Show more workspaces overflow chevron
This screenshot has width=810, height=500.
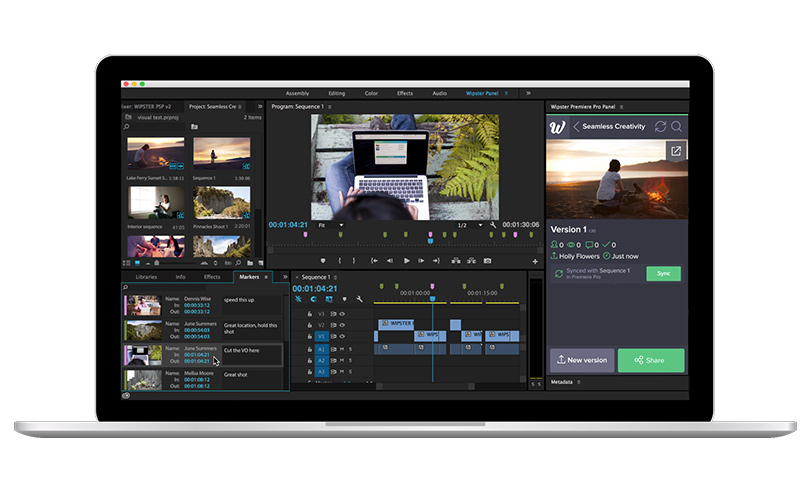point(528,93)
